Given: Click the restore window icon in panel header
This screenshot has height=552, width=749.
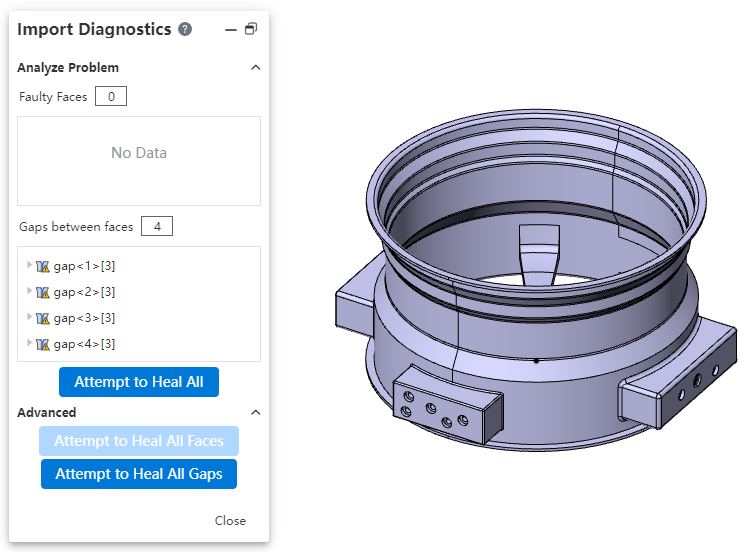Looking at the screenshot, I should point(251,30).
